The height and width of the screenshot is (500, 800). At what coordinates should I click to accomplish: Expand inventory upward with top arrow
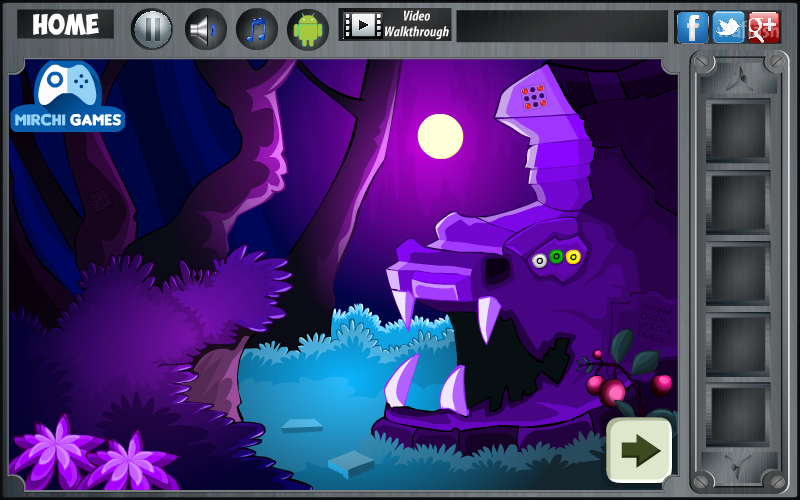[x=738, y=79]
